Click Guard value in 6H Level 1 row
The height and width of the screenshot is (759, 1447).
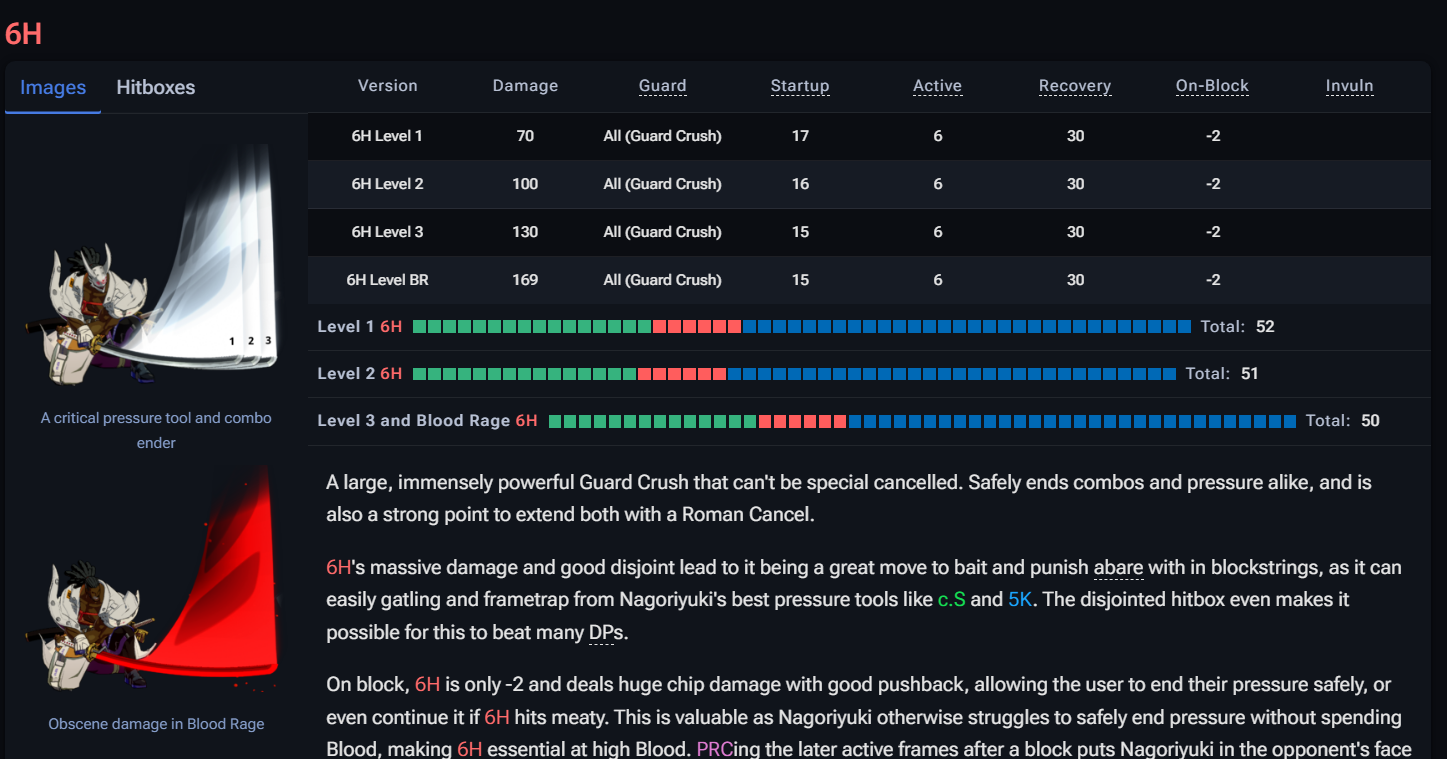662,136
